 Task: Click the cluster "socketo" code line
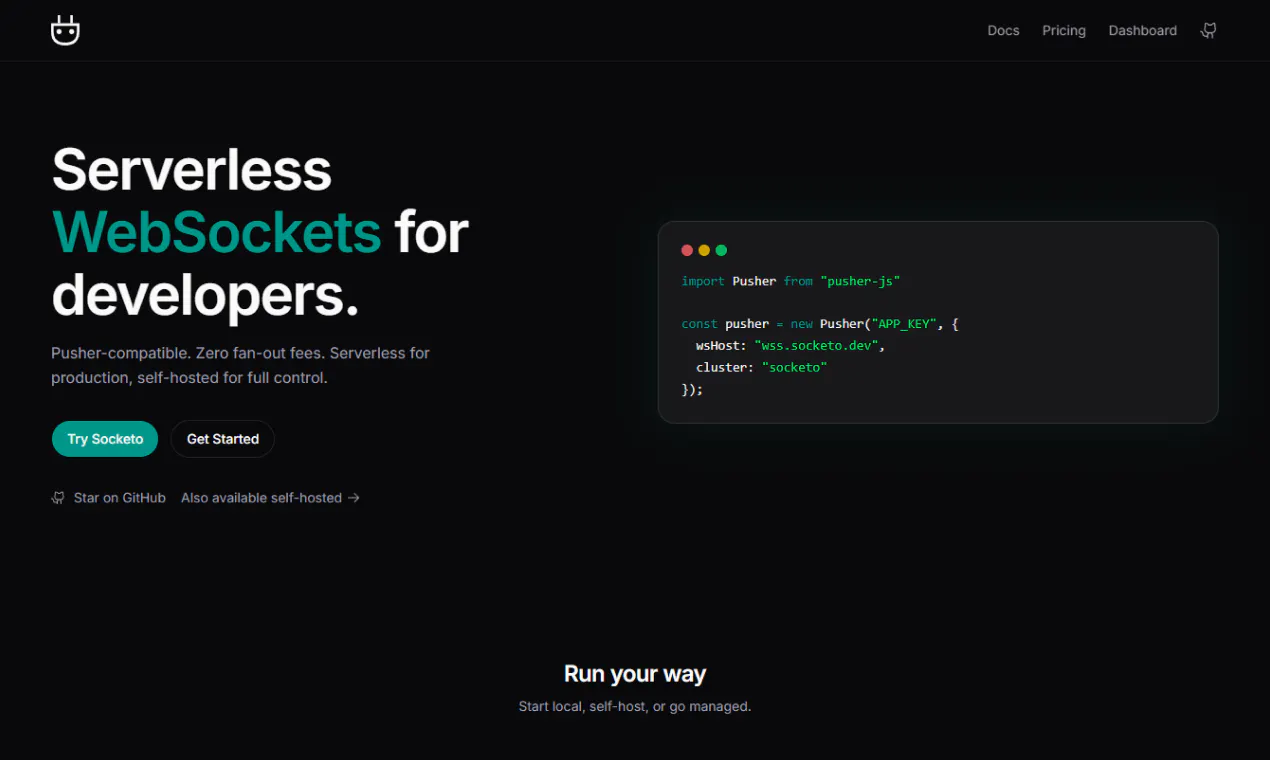(x=762, y=367)
